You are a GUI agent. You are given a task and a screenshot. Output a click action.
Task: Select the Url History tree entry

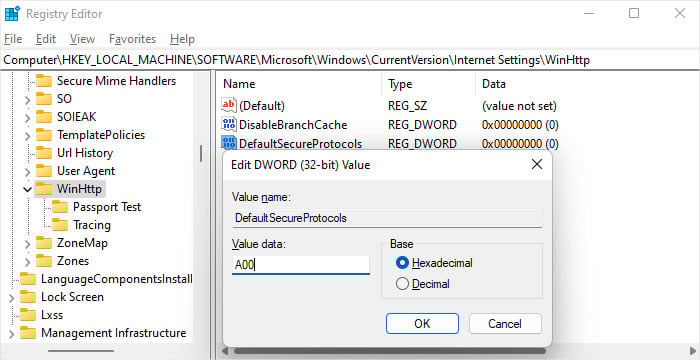pyautogui.click(x=85, y=153)
